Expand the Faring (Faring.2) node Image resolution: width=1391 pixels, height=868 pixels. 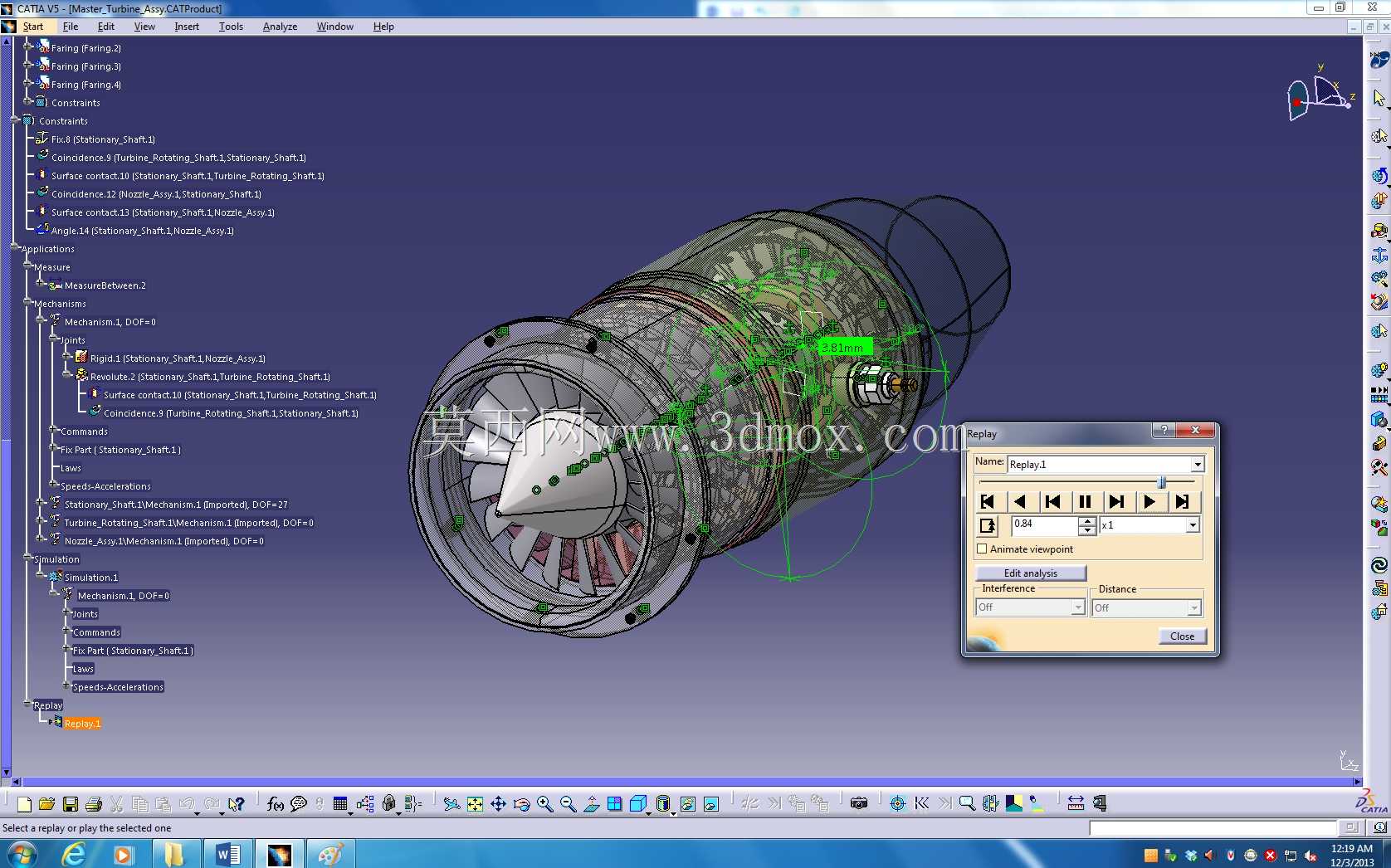pos(27,46)
